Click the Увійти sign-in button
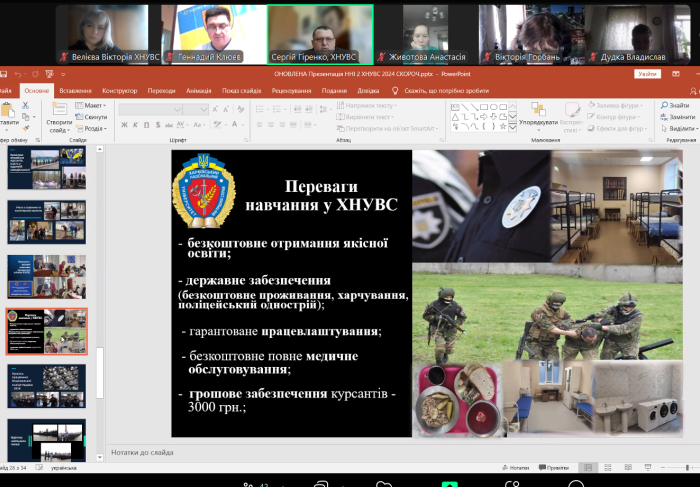This screenshot has width=700, height=487. point(648,74)
